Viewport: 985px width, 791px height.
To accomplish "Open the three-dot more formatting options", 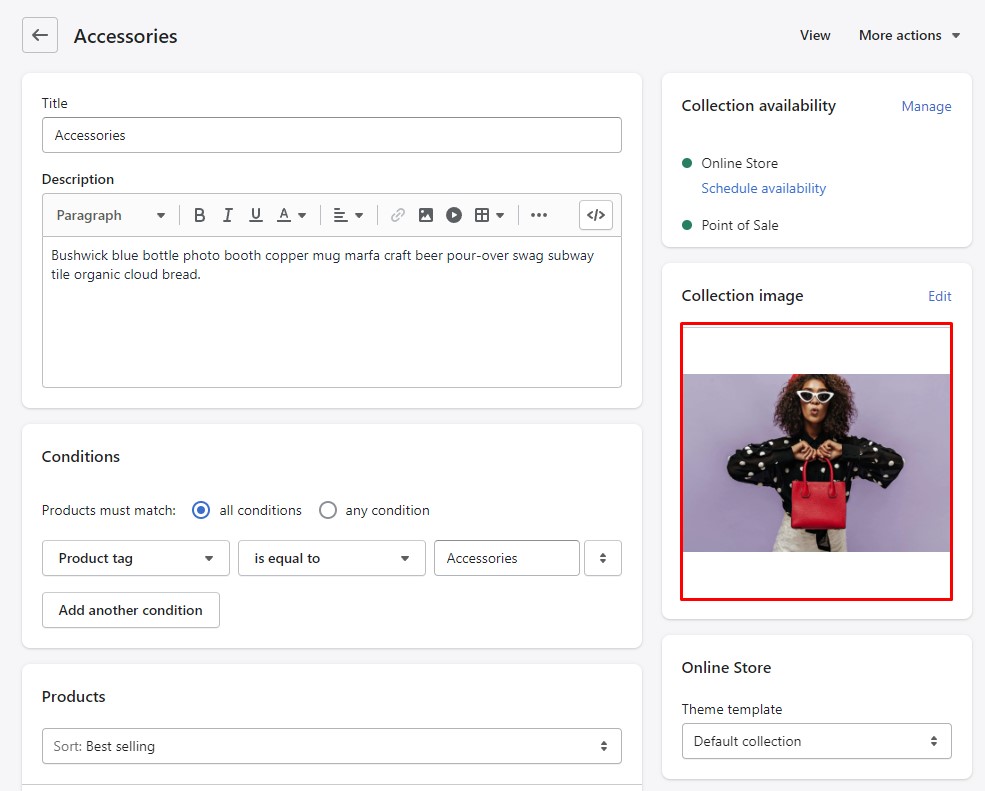I will (x=539, y=215).
